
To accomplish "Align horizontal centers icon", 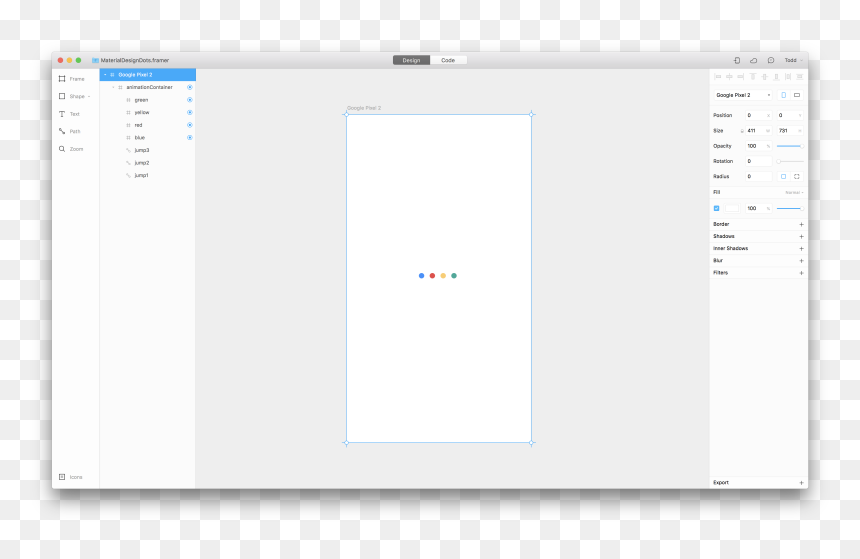I will coord(729,77).
